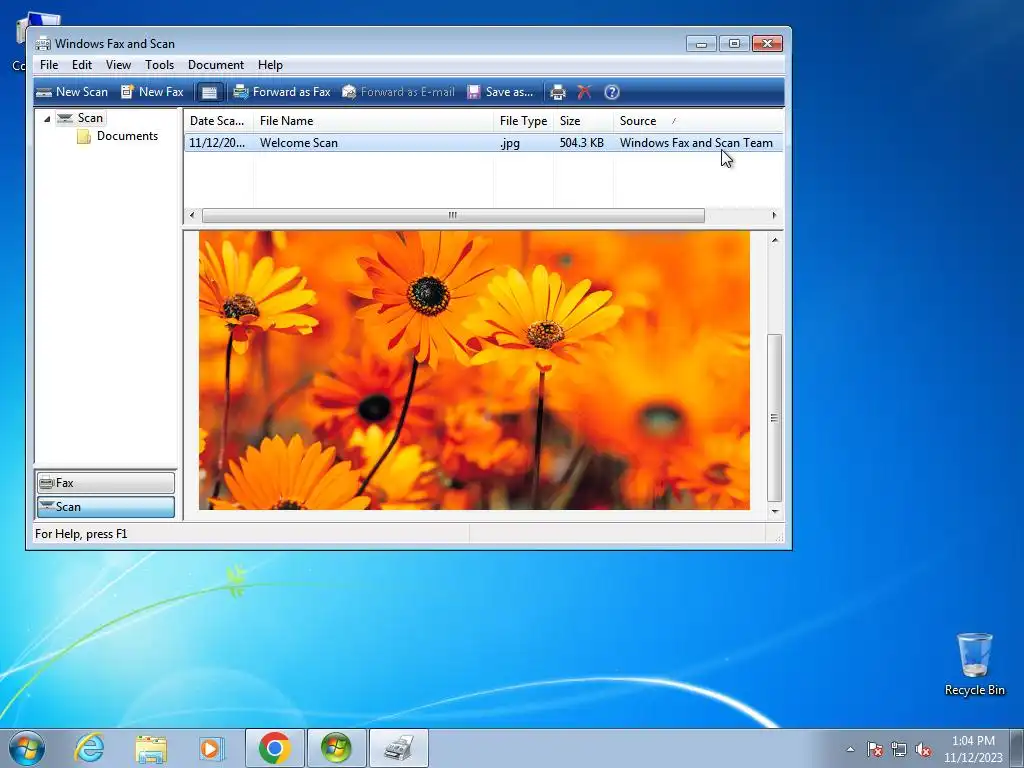Click the muted volume tray icon

[923, 749]
